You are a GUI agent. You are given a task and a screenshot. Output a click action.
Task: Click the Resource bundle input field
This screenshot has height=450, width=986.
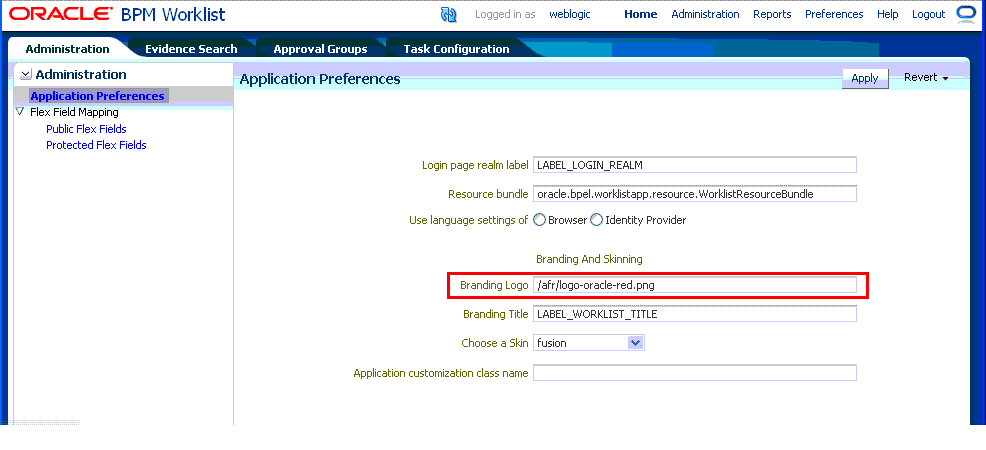pos(695,194)
